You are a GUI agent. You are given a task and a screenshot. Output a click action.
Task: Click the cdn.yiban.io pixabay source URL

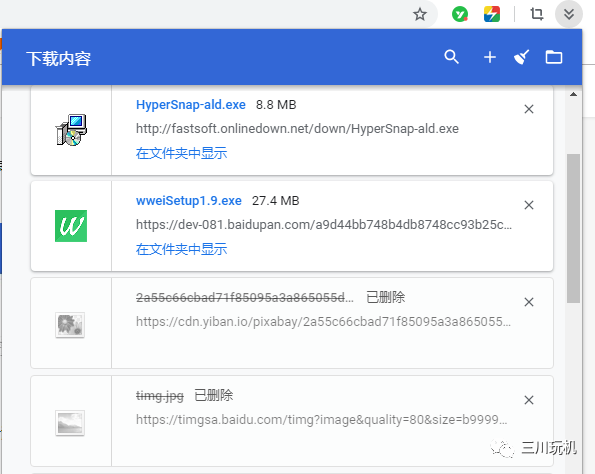pos(323,322)
